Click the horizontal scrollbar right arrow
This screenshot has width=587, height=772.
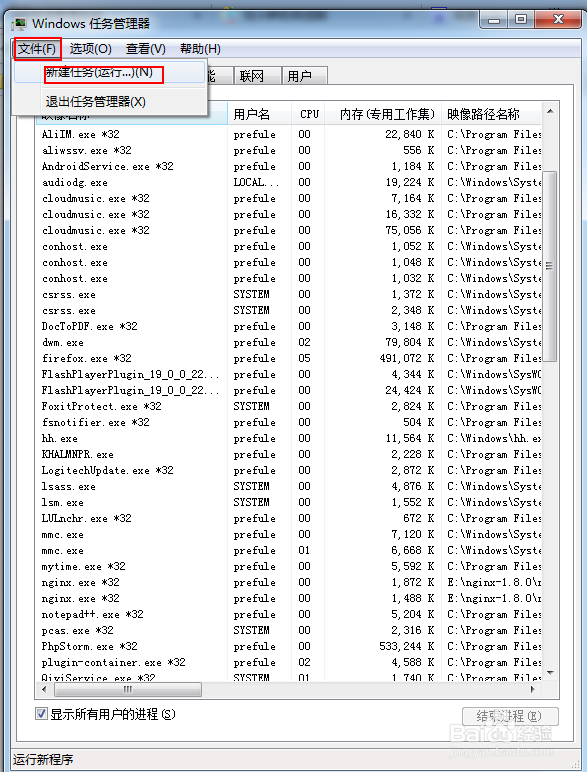533,689
